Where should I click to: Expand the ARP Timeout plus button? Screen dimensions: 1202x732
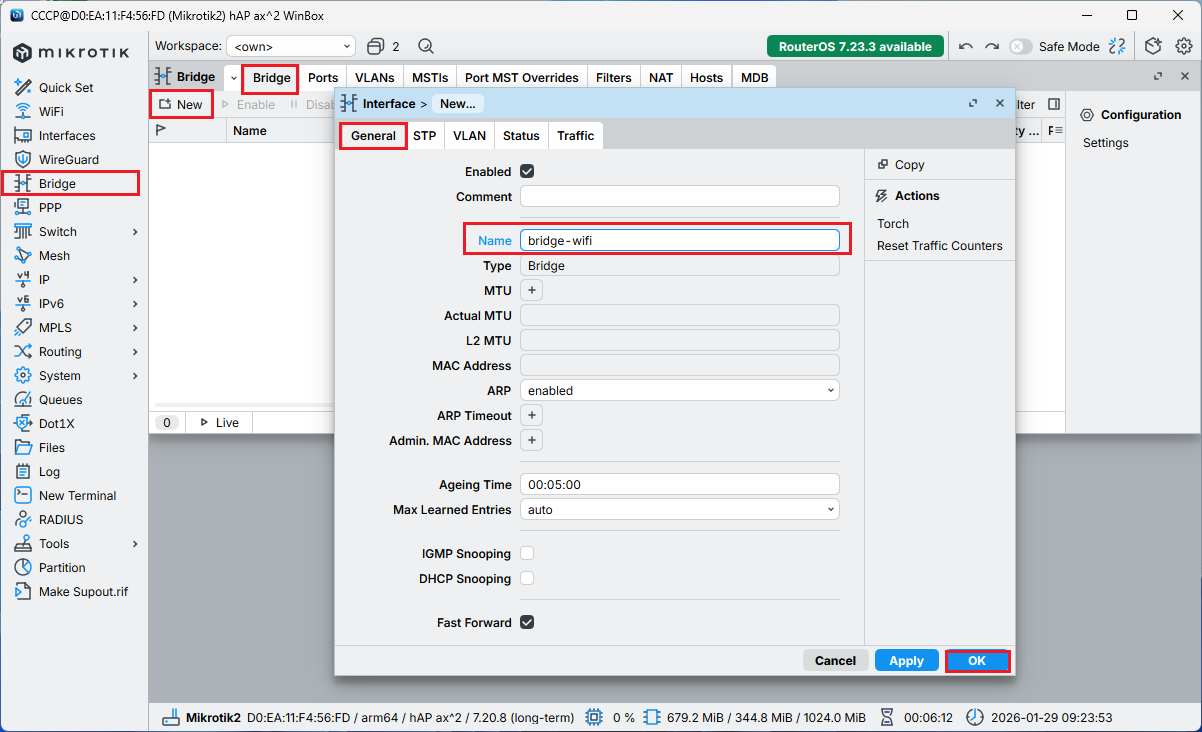pos(532,416)
